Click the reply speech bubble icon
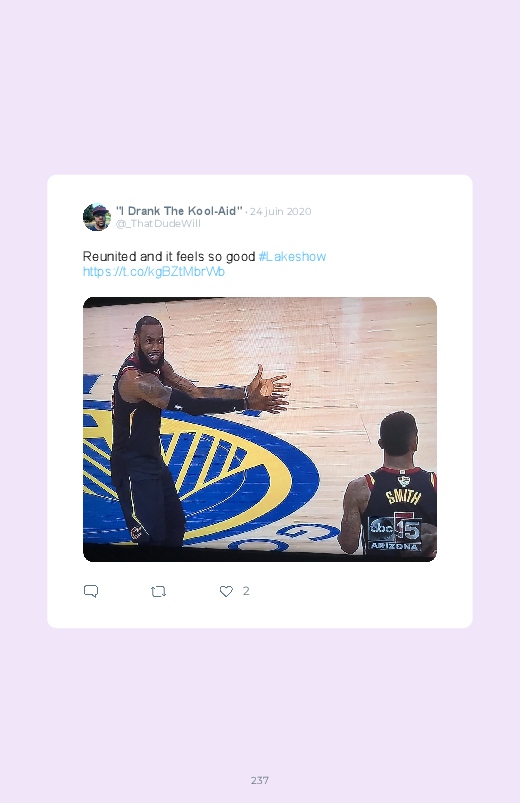This screenshot has height=803, width=520. coord(91,591)
